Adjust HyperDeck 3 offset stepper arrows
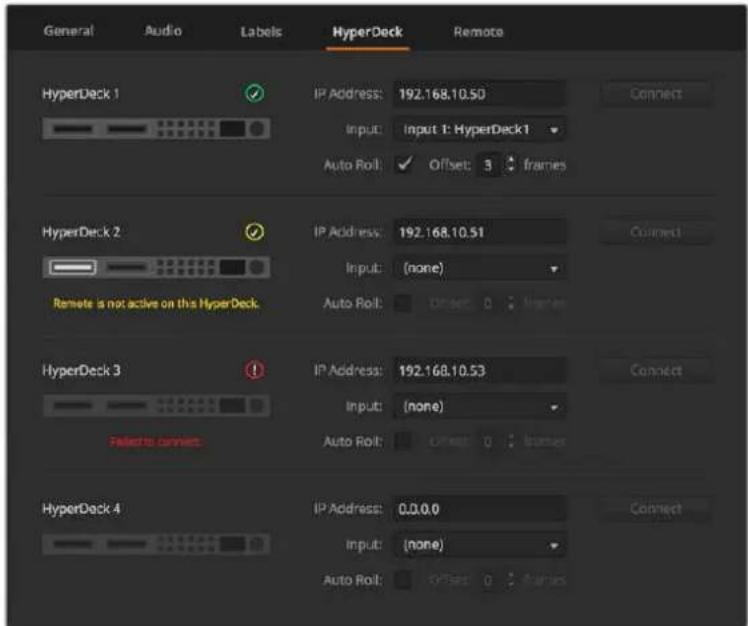748x626 pixels. point(510,441)
